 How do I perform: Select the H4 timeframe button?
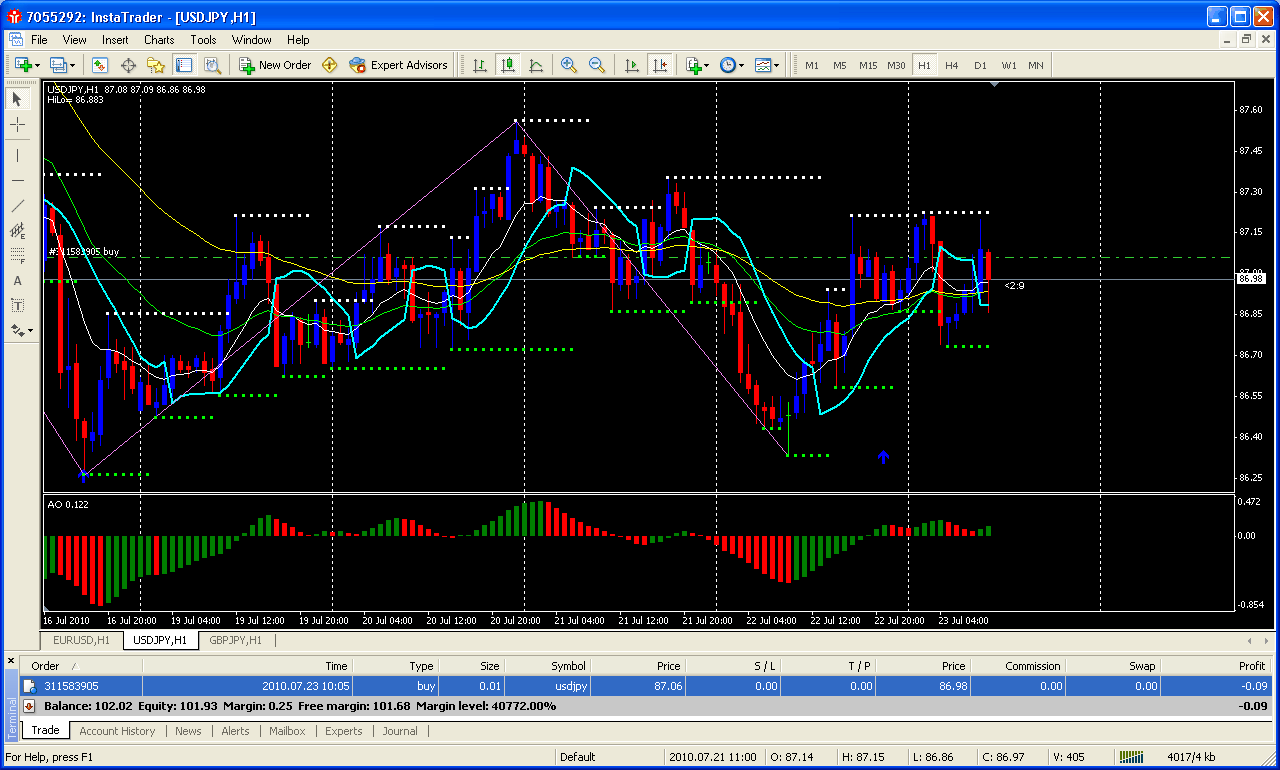951,65
